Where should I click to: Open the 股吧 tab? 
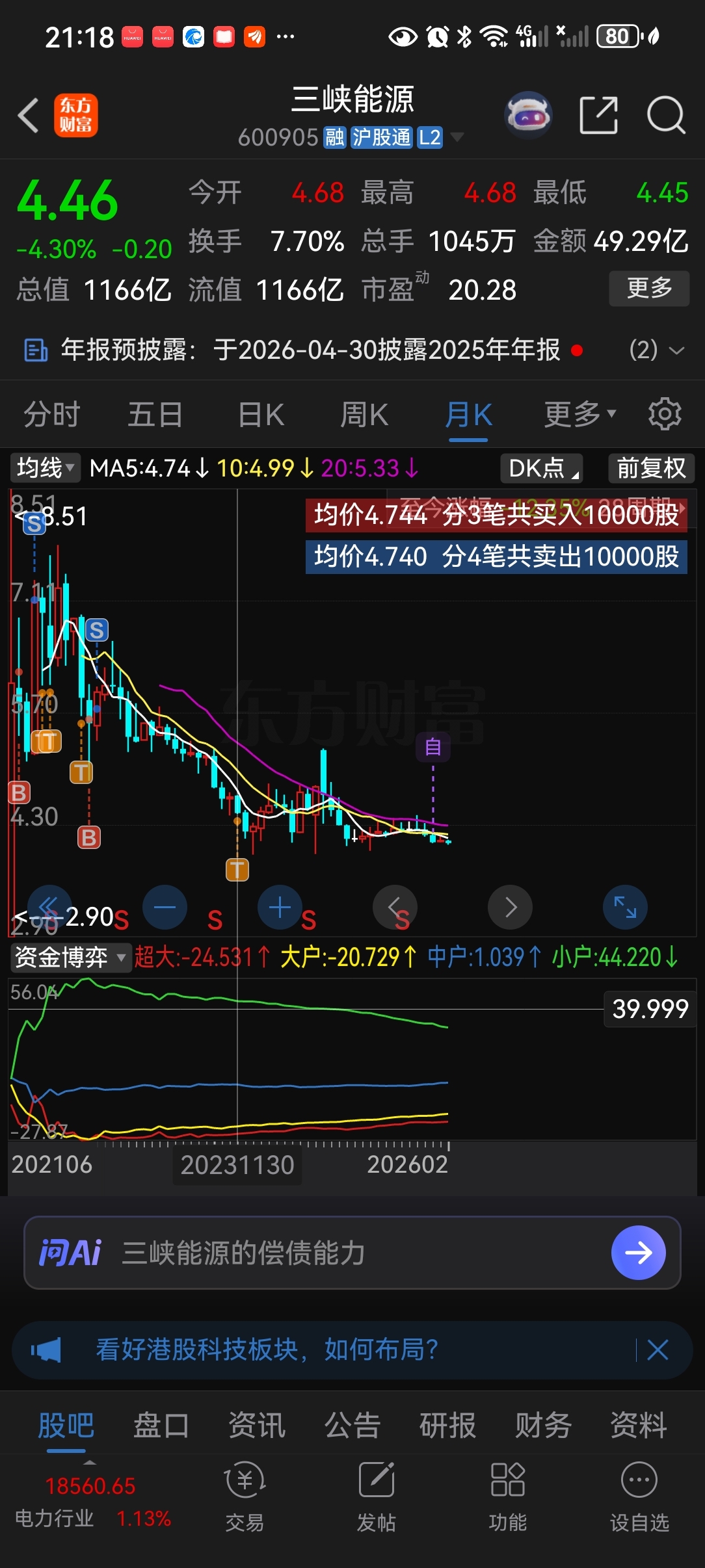point(66,1426)
